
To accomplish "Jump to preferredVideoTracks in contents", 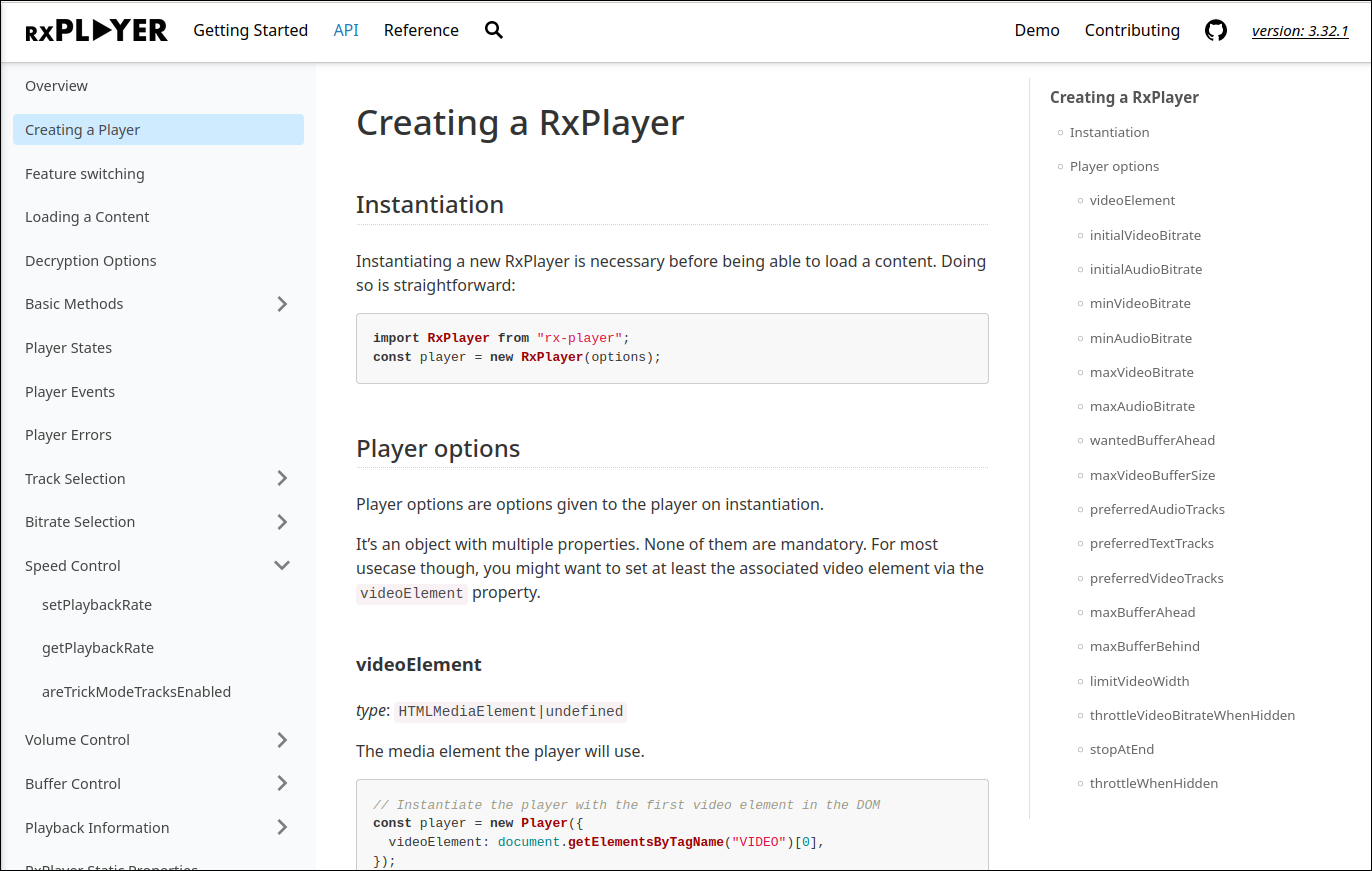I will [x=1156, y=578].
